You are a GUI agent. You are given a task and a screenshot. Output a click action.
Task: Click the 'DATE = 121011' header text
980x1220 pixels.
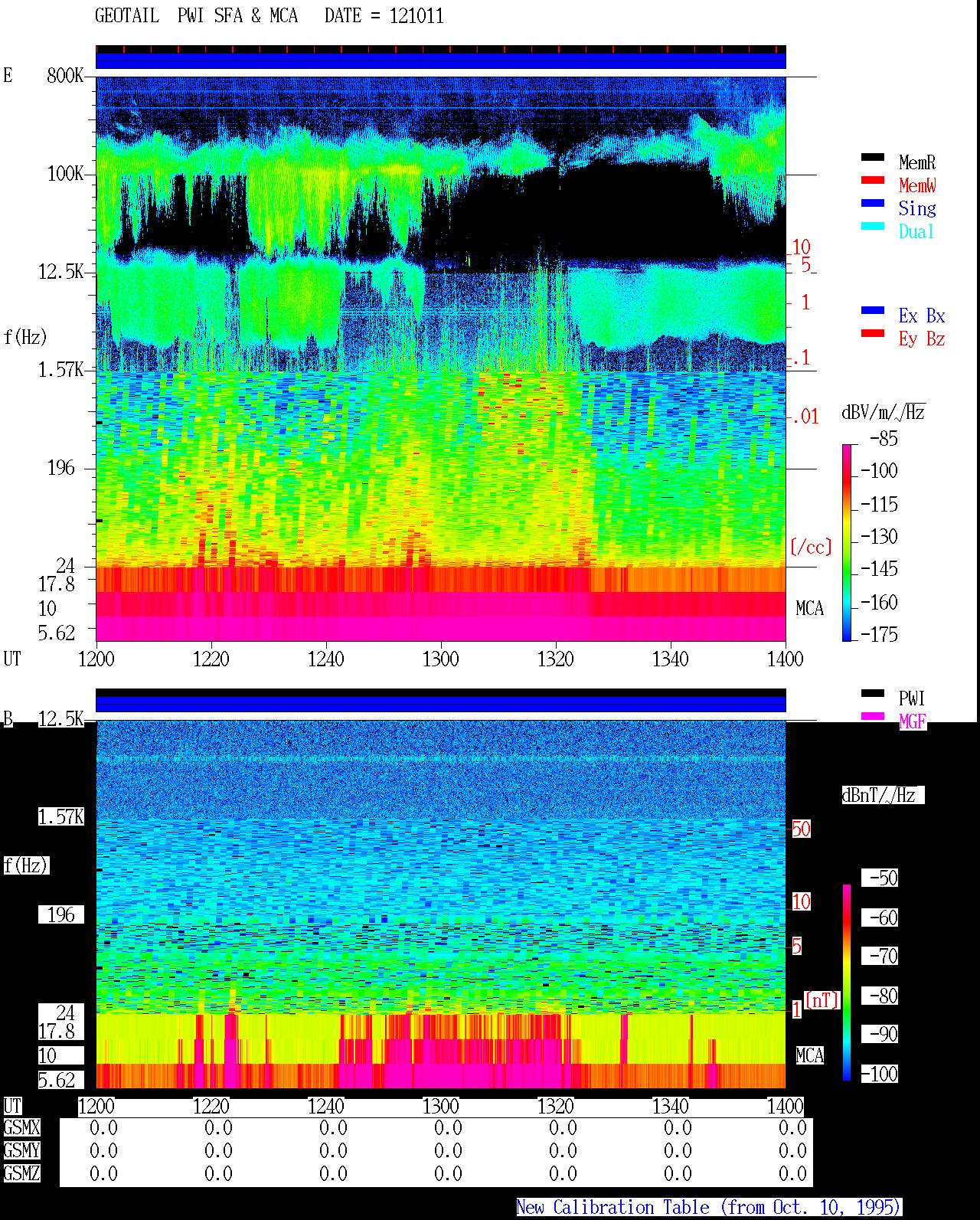384,16
